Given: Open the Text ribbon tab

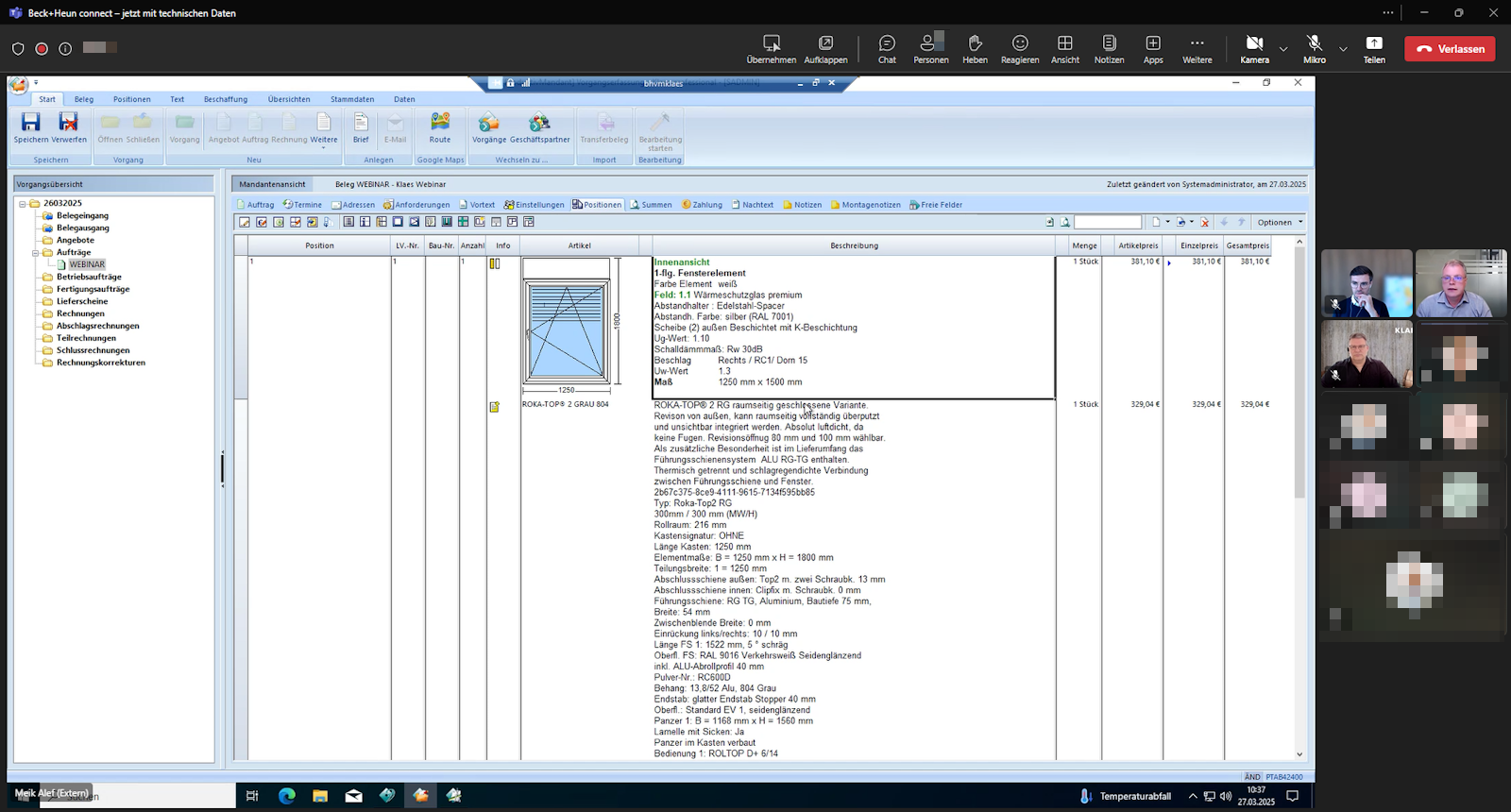Looking at the screenshot, I should pyautogui.click(x=177, y=99).
